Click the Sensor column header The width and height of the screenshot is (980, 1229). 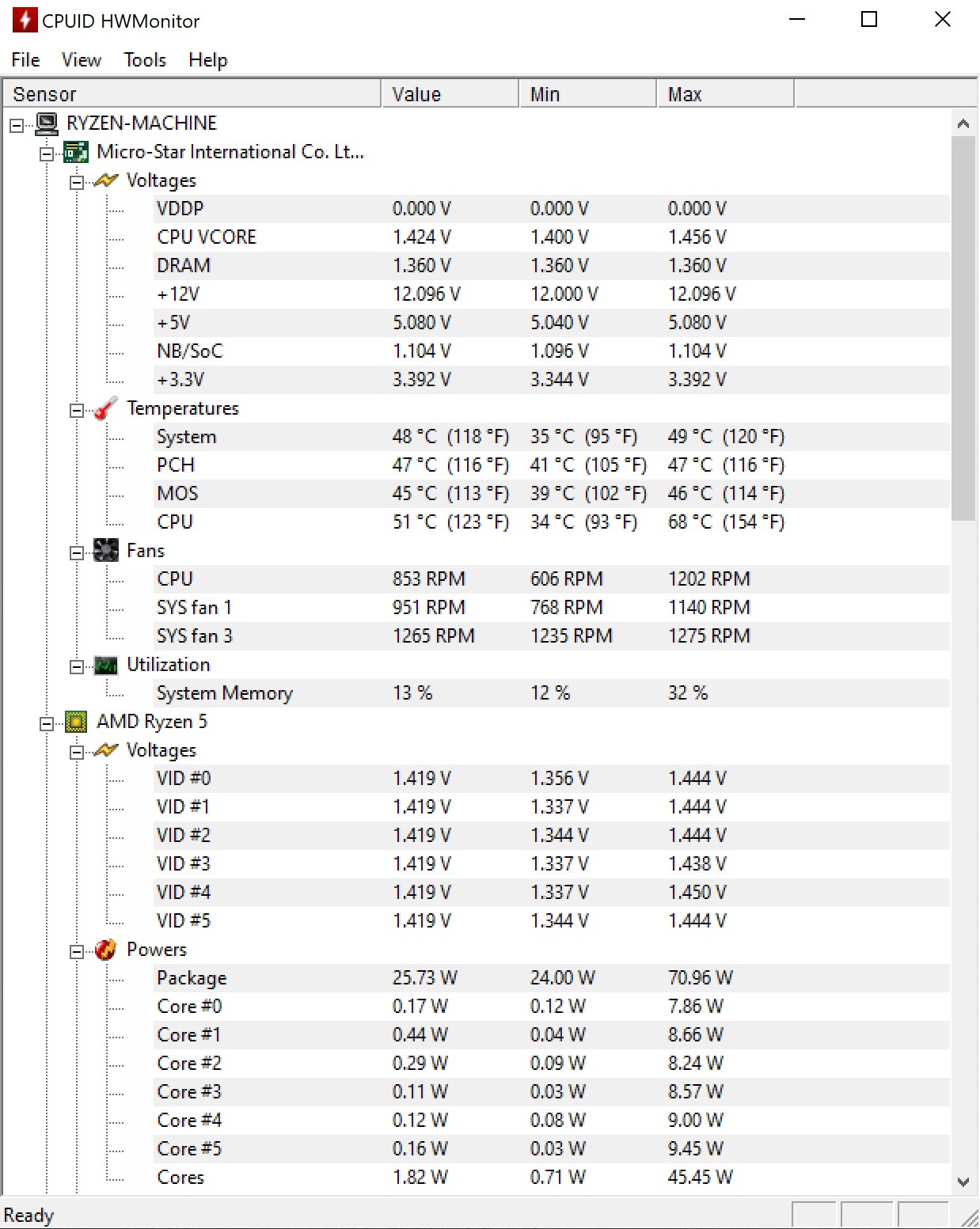click(x=192, y=94)
